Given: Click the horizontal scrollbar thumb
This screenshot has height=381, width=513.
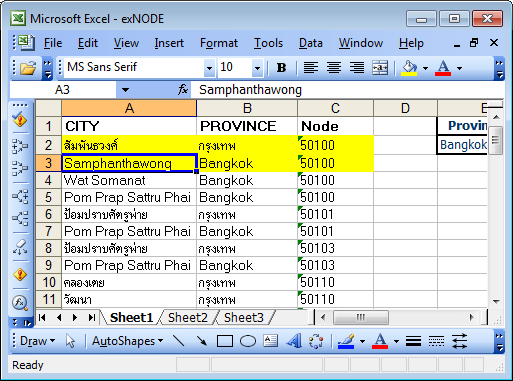Looking at the screenshot, I should pyautogui.click(x=361, y=317).
